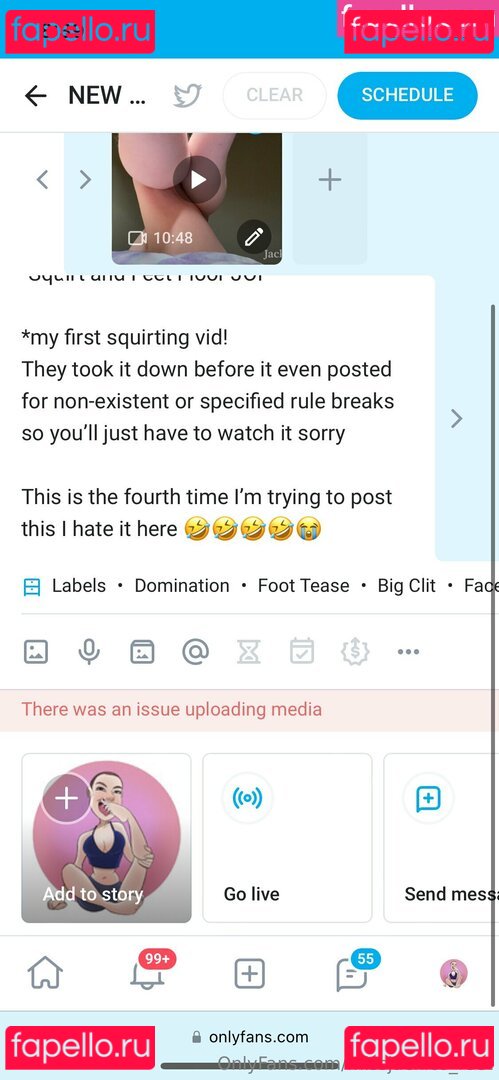Viewport: 499px width, 1080px height.
Task: Open messages icon with 55 badge
Action: pyautogui.click(x=352, y=973)
